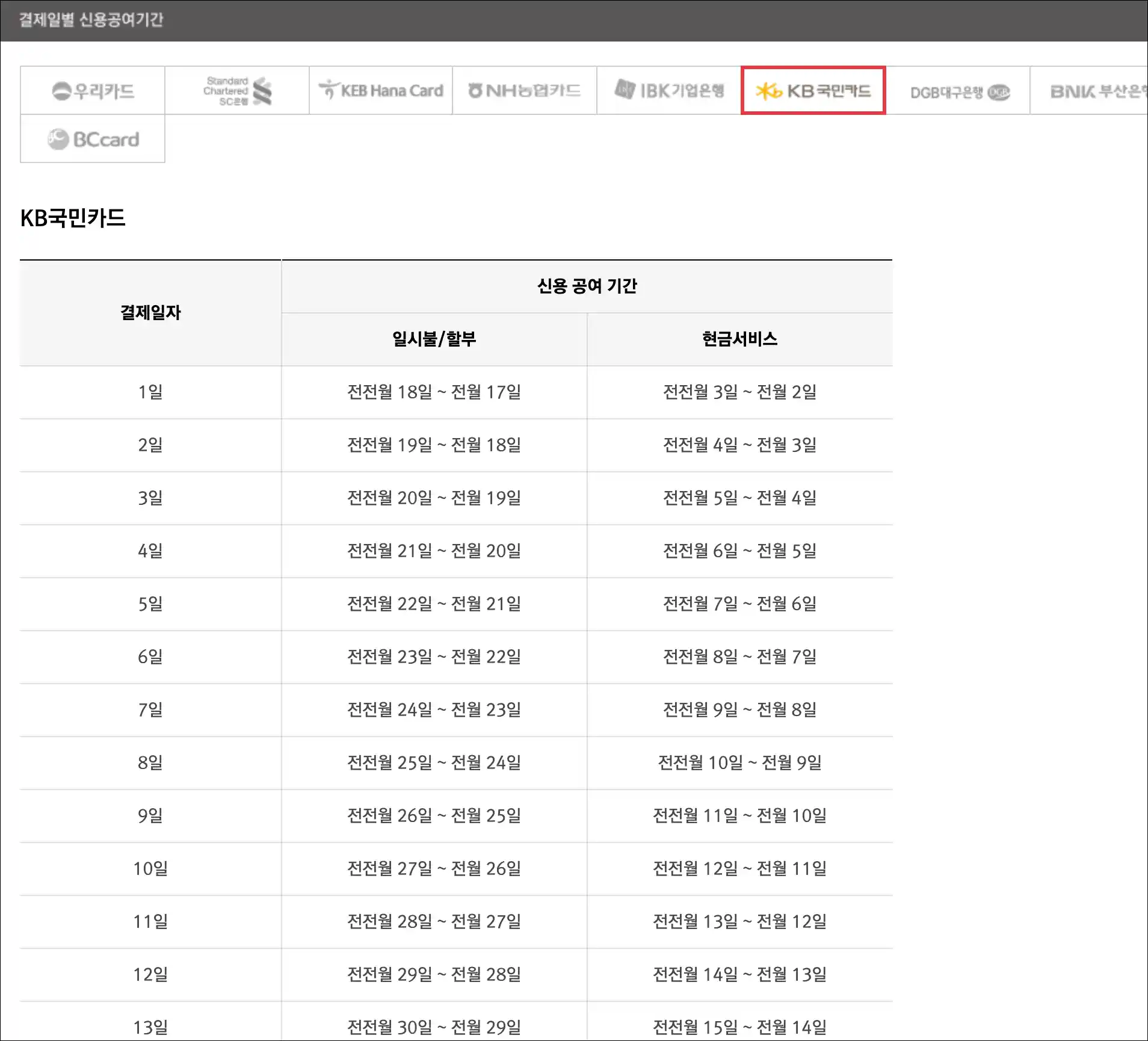Click the 전전월 13일 ~ 전월 12일 cell
The height and width of the screenshot is (1041, 1148).
(x=740, y=922)
